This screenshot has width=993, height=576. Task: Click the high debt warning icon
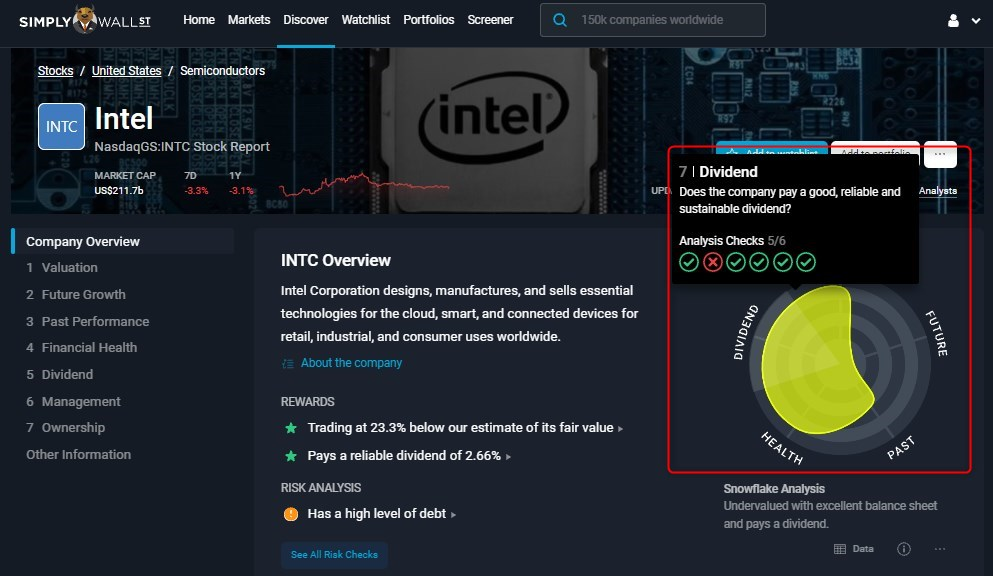coord(291,514)
